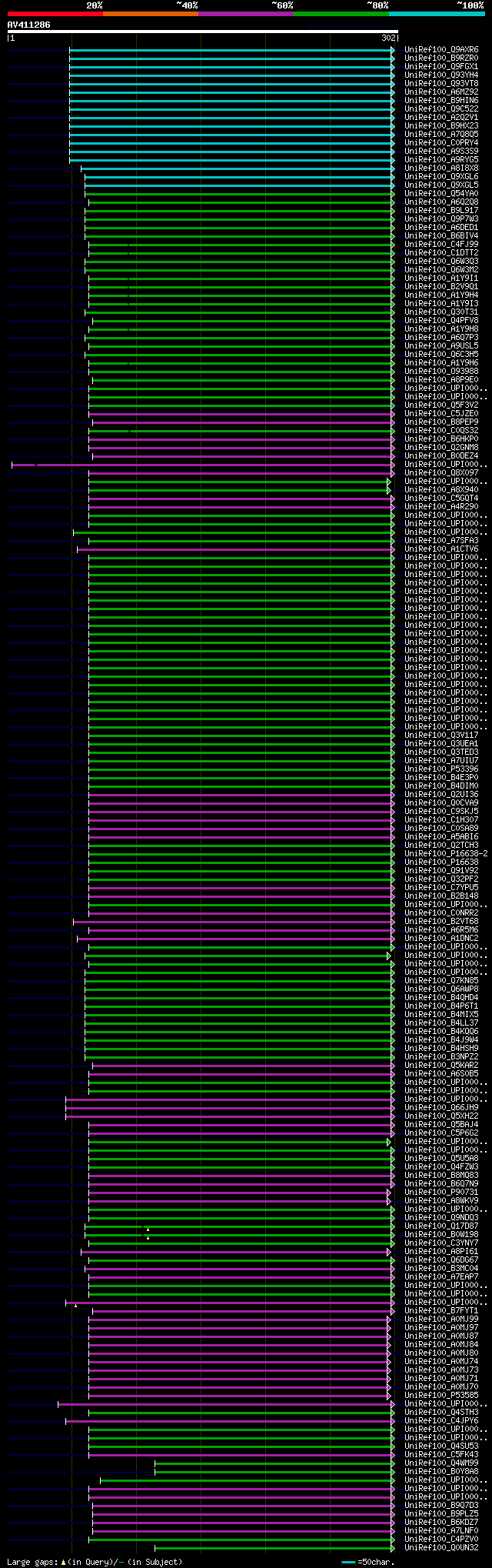Select the UniRef100_Q6W3Q3 label

[441, 261]
